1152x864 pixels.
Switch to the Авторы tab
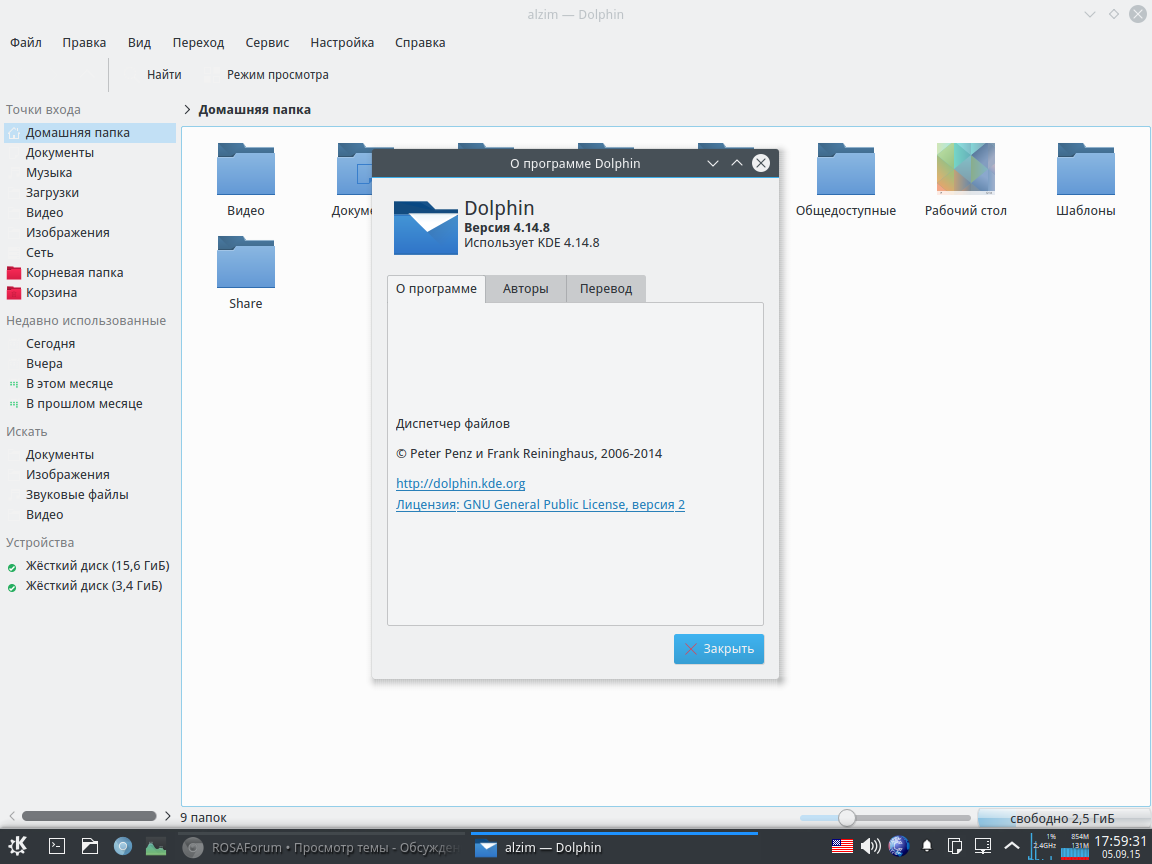pyautogui.click(x=525, y=289)
